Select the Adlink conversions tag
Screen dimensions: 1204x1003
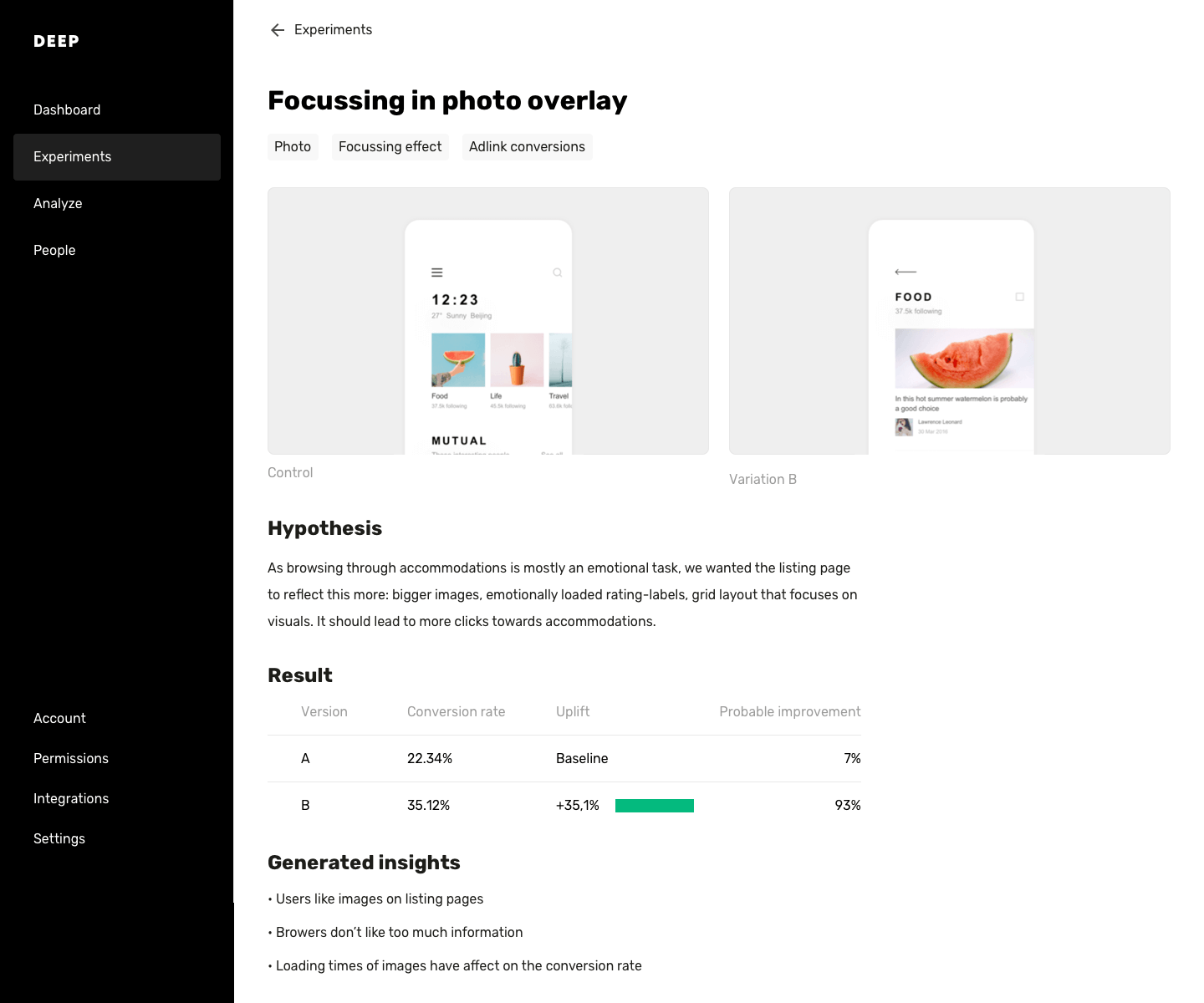[x=527, y=147]
